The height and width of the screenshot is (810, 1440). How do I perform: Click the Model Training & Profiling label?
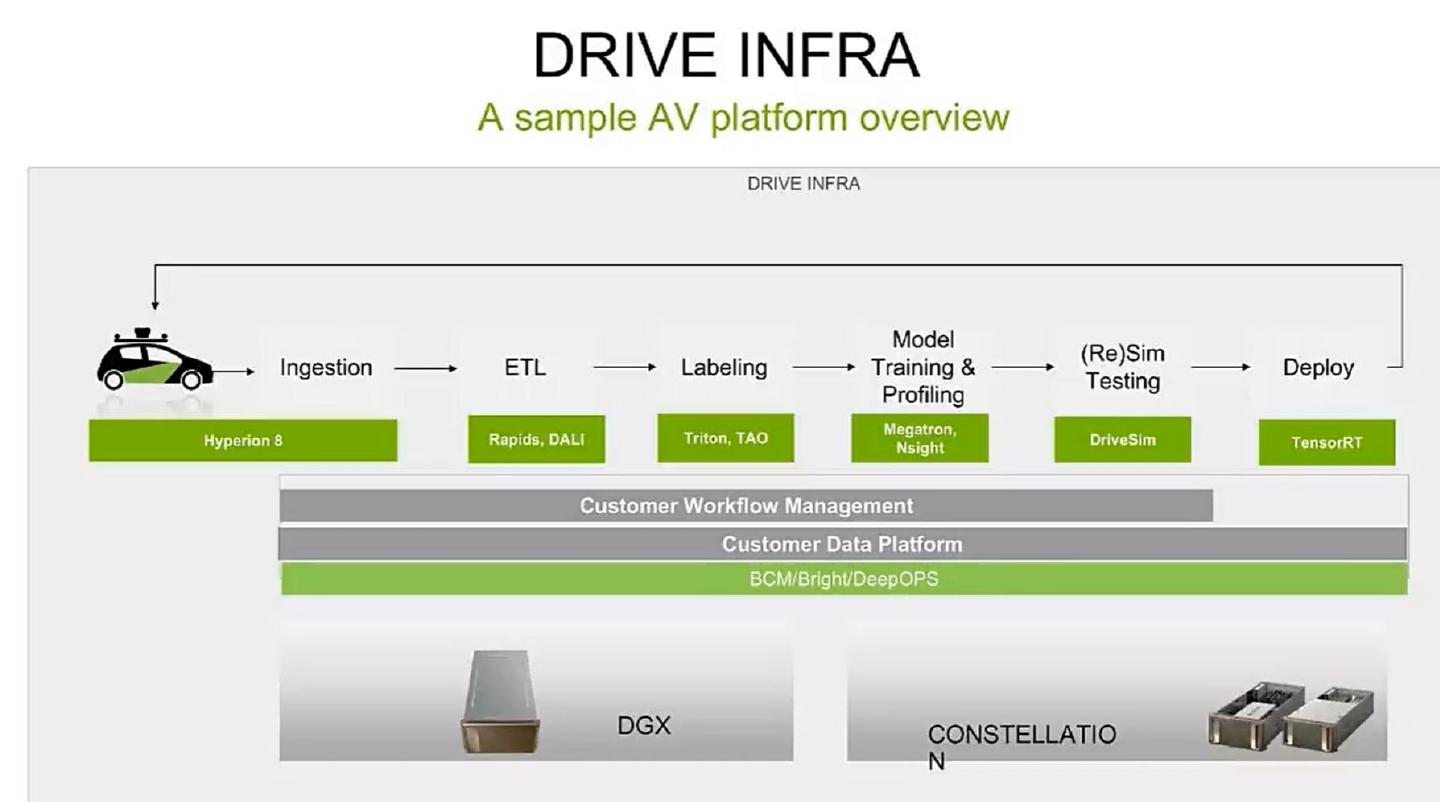[923, 367]
